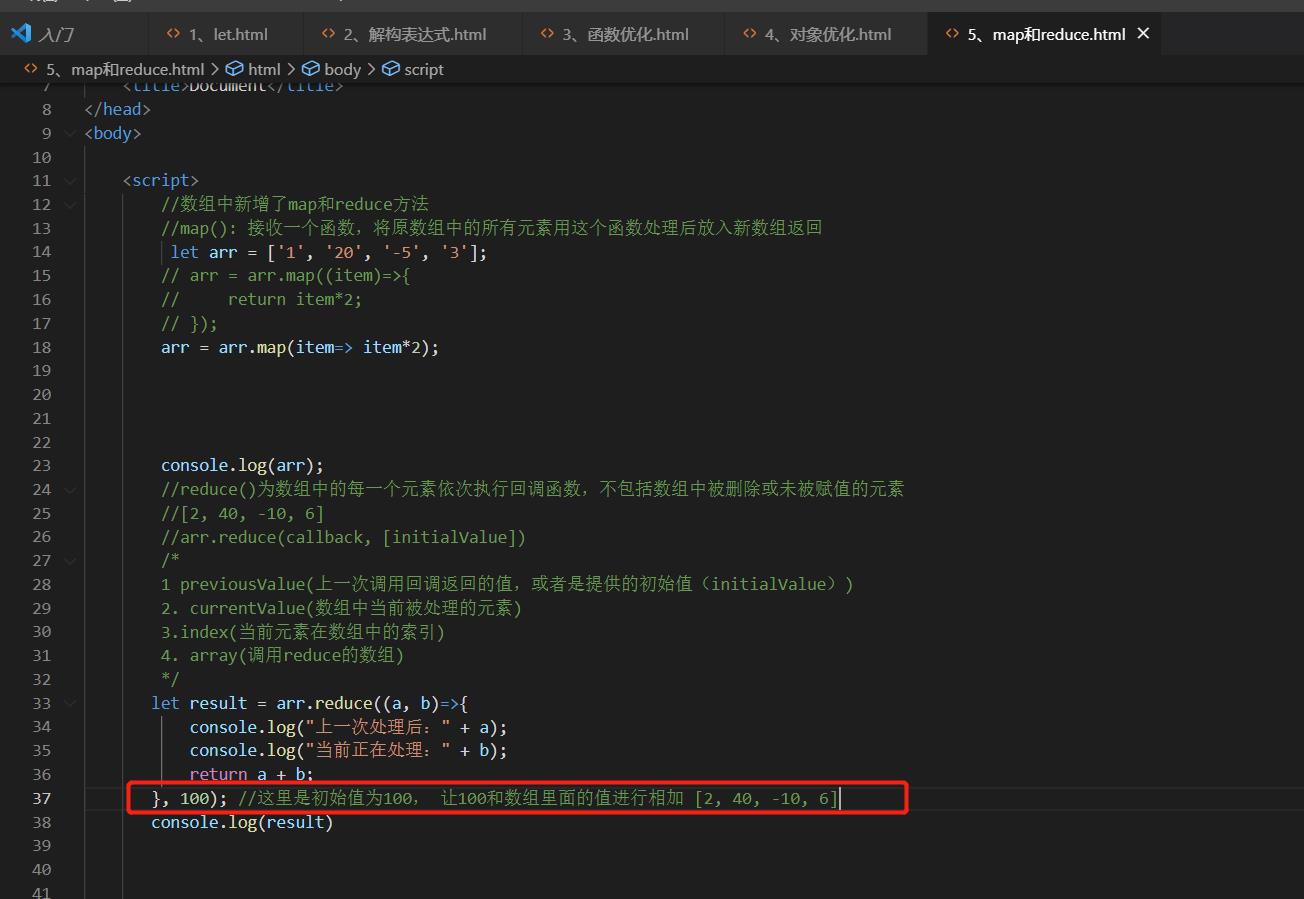Click line number 38 in the gutter
This screenshot has width=1304, height=899.
point(41,822)
